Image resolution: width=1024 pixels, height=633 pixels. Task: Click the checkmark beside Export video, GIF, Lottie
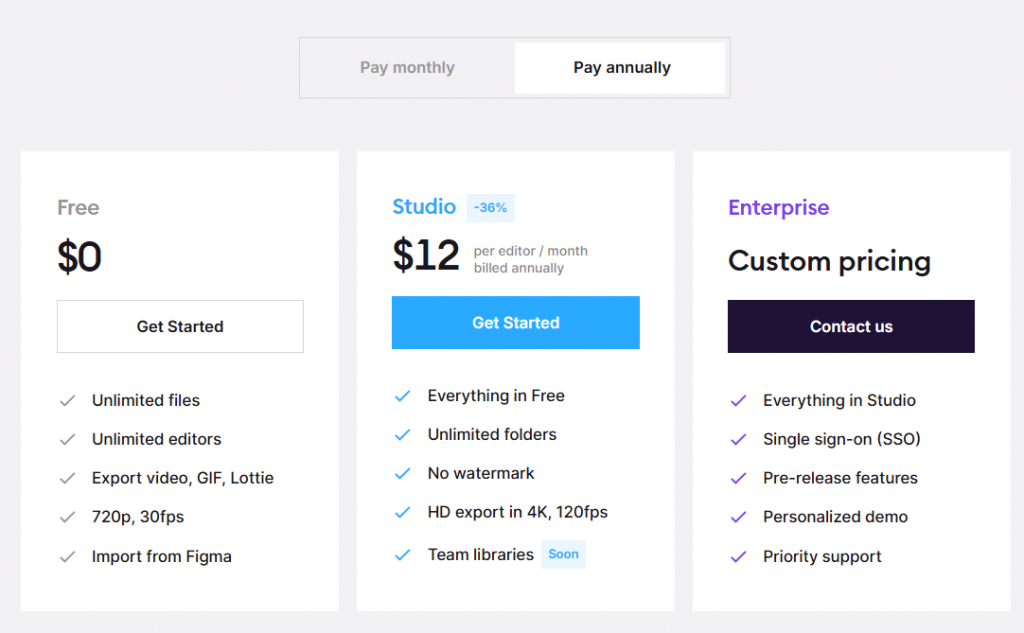[x=67, y=478]
